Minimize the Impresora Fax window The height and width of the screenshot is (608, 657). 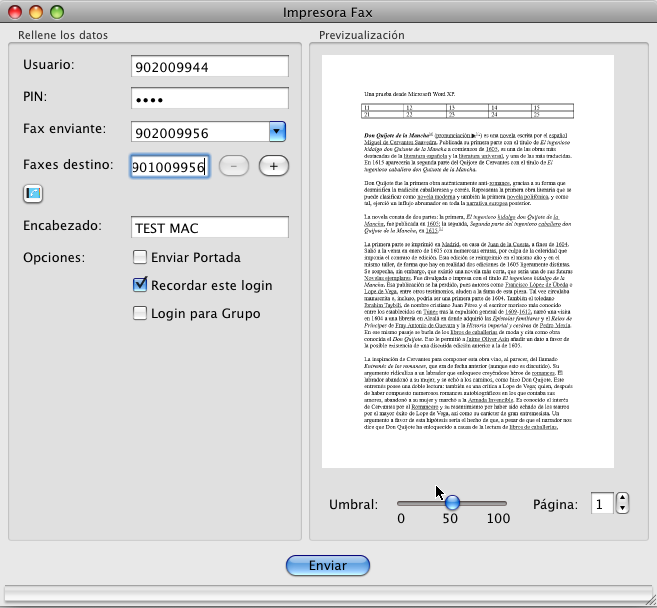pyautogui.click(x=36, y=13)
